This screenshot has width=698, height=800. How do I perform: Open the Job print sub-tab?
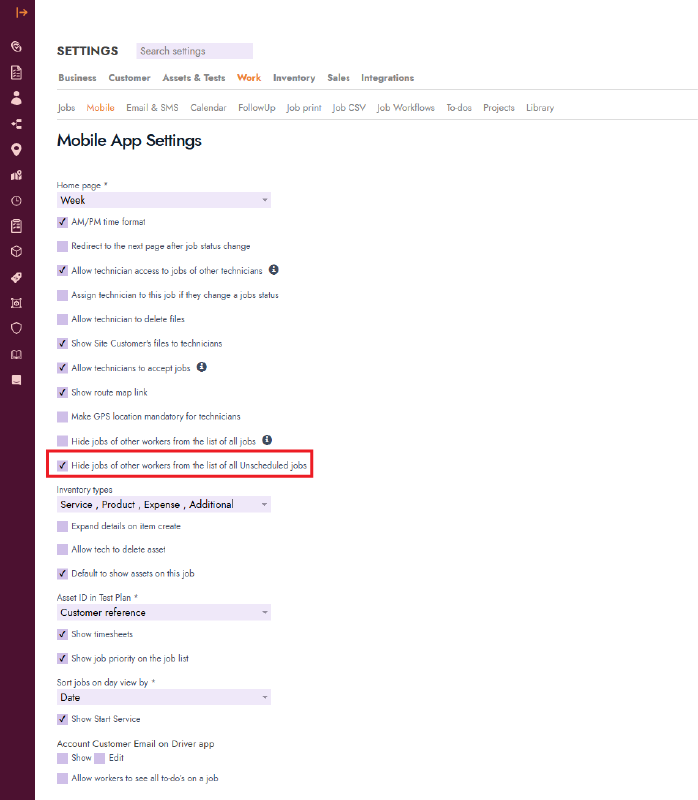304,108
